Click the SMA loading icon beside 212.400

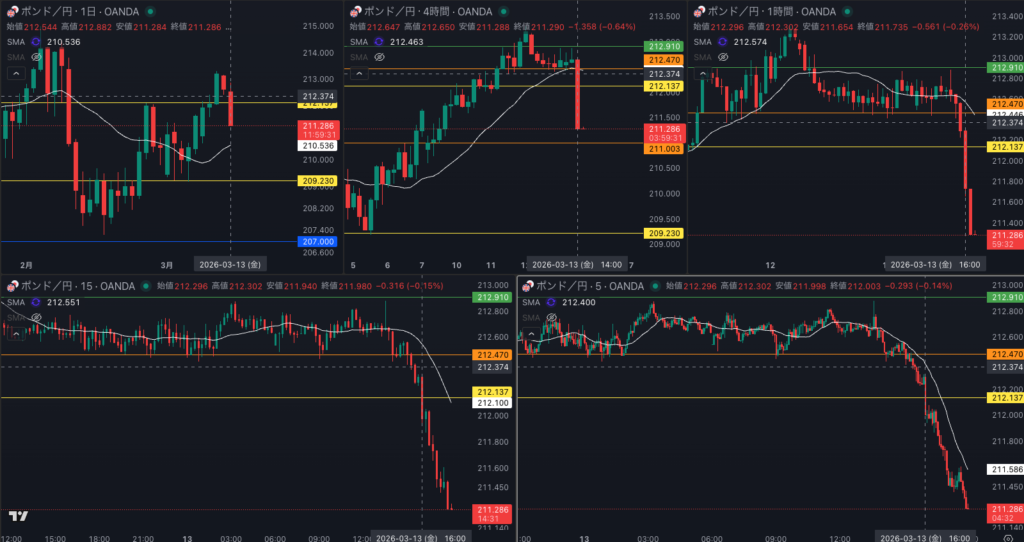[551, 302]
